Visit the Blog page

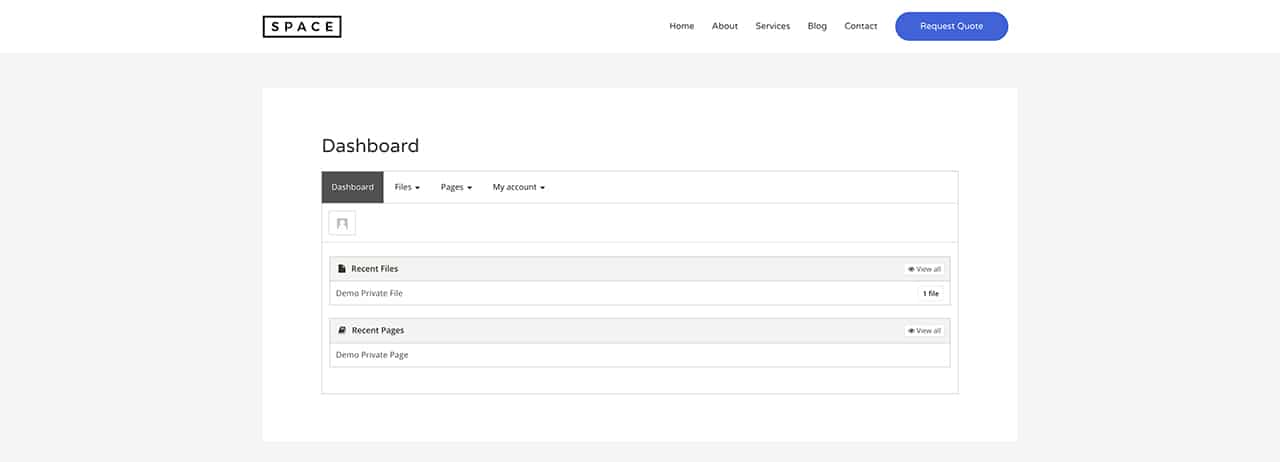(817, 26)
